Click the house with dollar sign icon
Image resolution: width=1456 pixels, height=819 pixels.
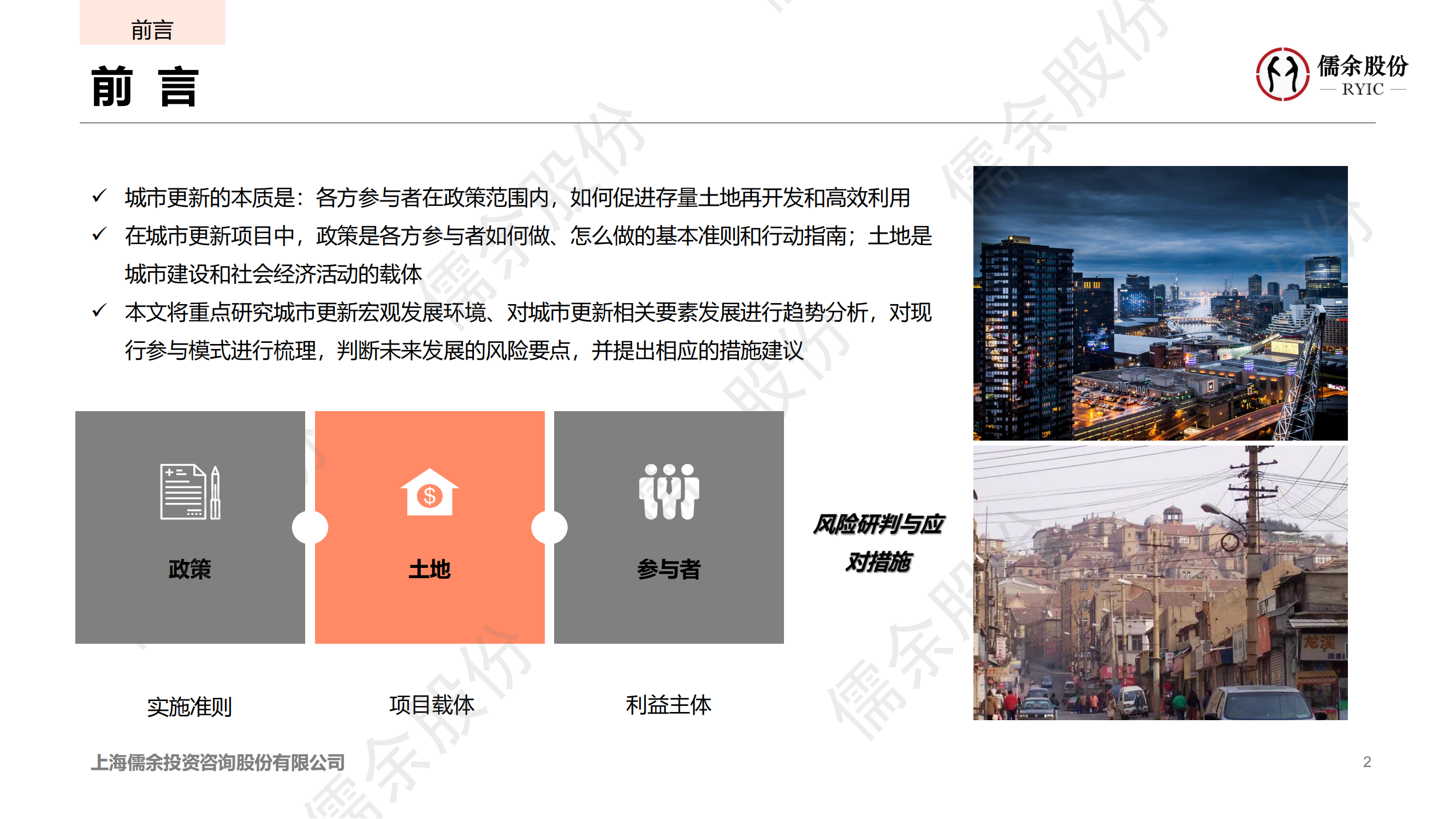pos(430,492)
